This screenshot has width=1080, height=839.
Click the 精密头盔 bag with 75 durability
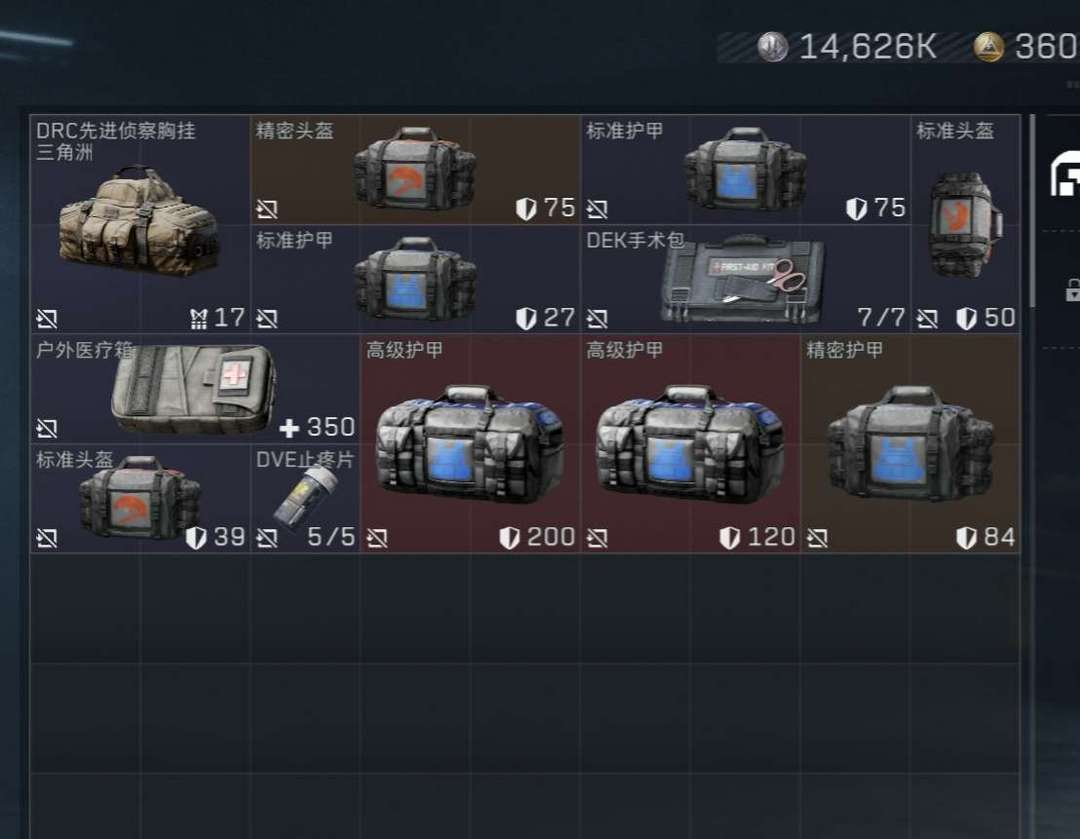[415, 169]
